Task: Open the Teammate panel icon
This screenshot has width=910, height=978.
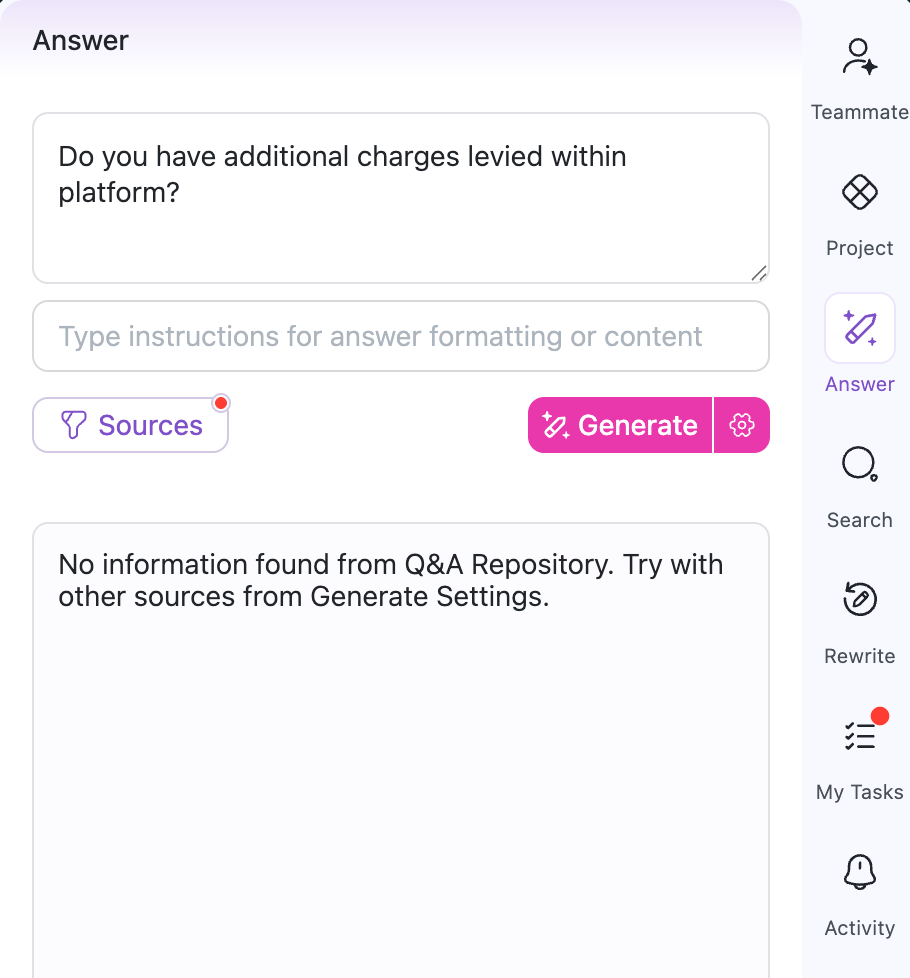Action: [859, 58]
